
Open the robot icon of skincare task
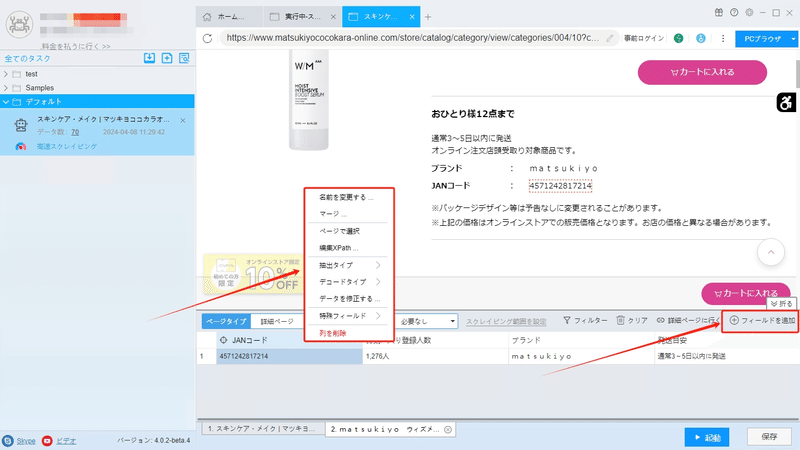[21, 125]
